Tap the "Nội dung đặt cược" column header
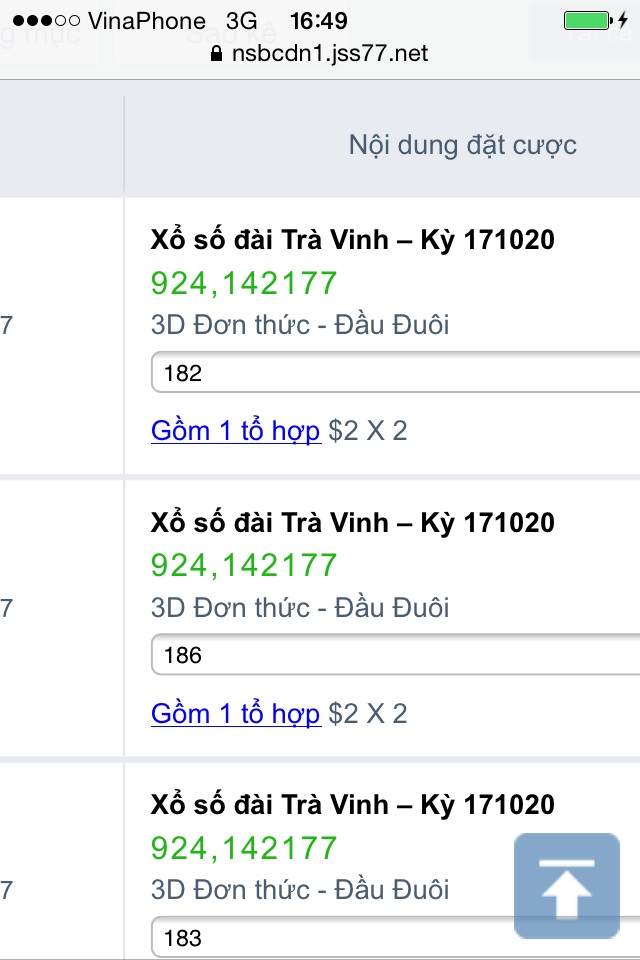 point(462,145)
